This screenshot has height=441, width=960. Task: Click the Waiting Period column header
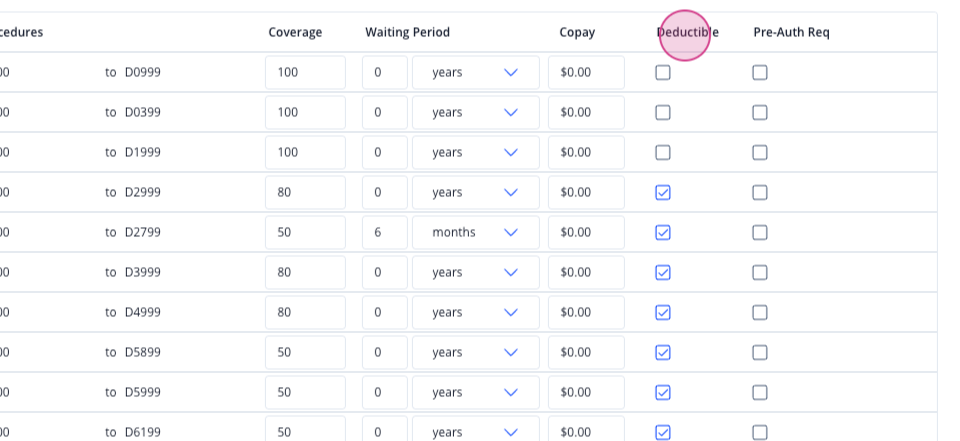coord(407,32)
